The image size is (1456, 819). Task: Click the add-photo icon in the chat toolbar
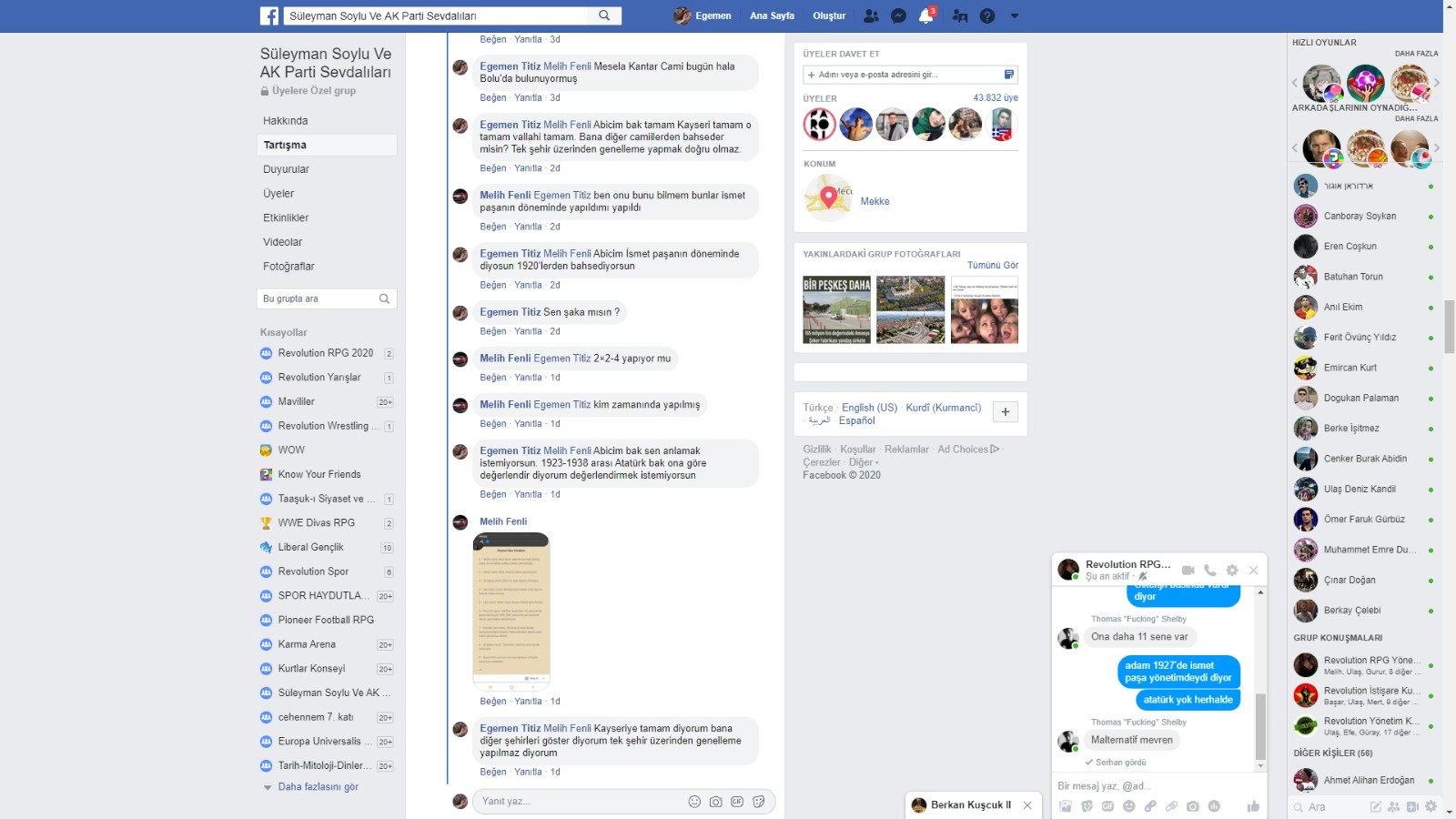(x=1066, y=806)
